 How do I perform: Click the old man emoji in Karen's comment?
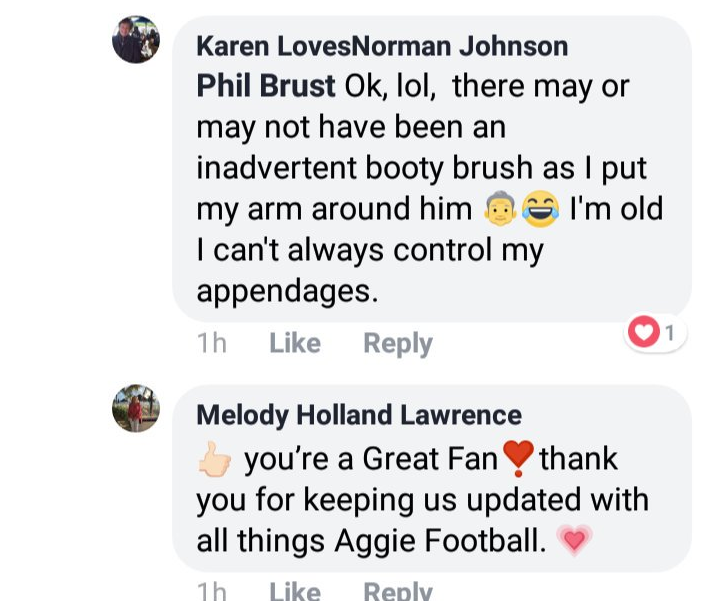(x=499, y=210)
